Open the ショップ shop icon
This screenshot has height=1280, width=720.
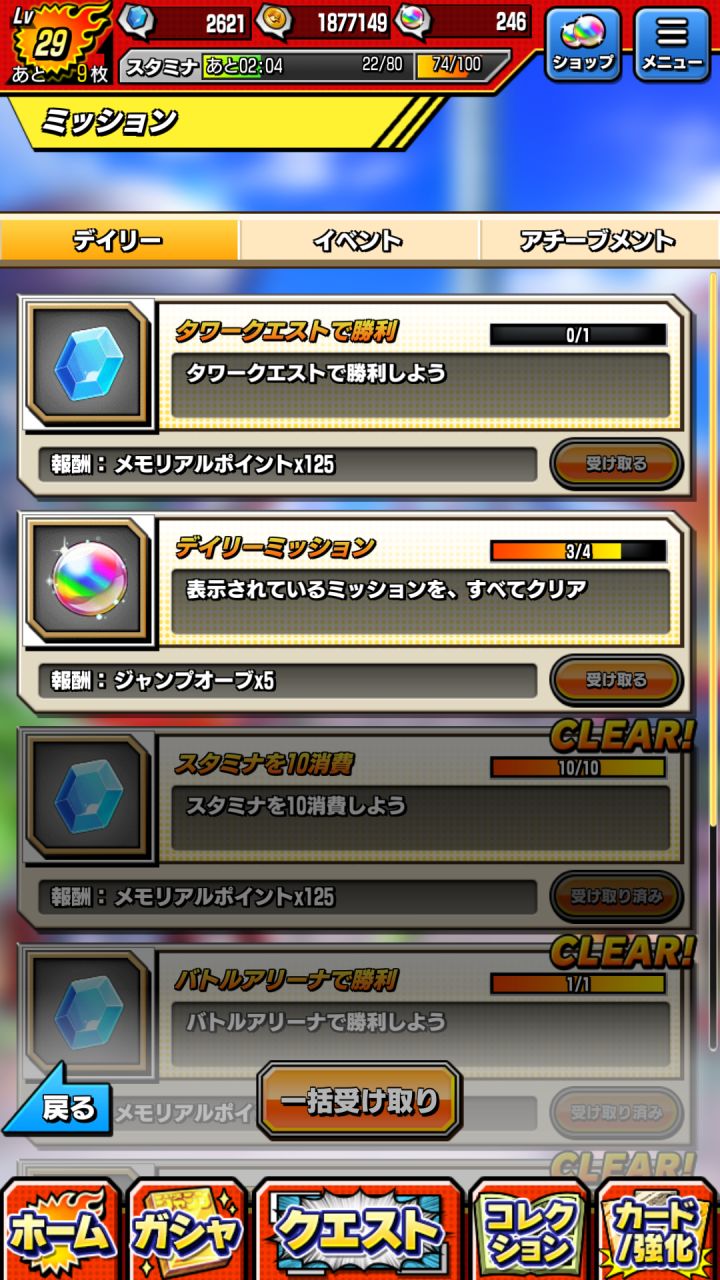583,45
